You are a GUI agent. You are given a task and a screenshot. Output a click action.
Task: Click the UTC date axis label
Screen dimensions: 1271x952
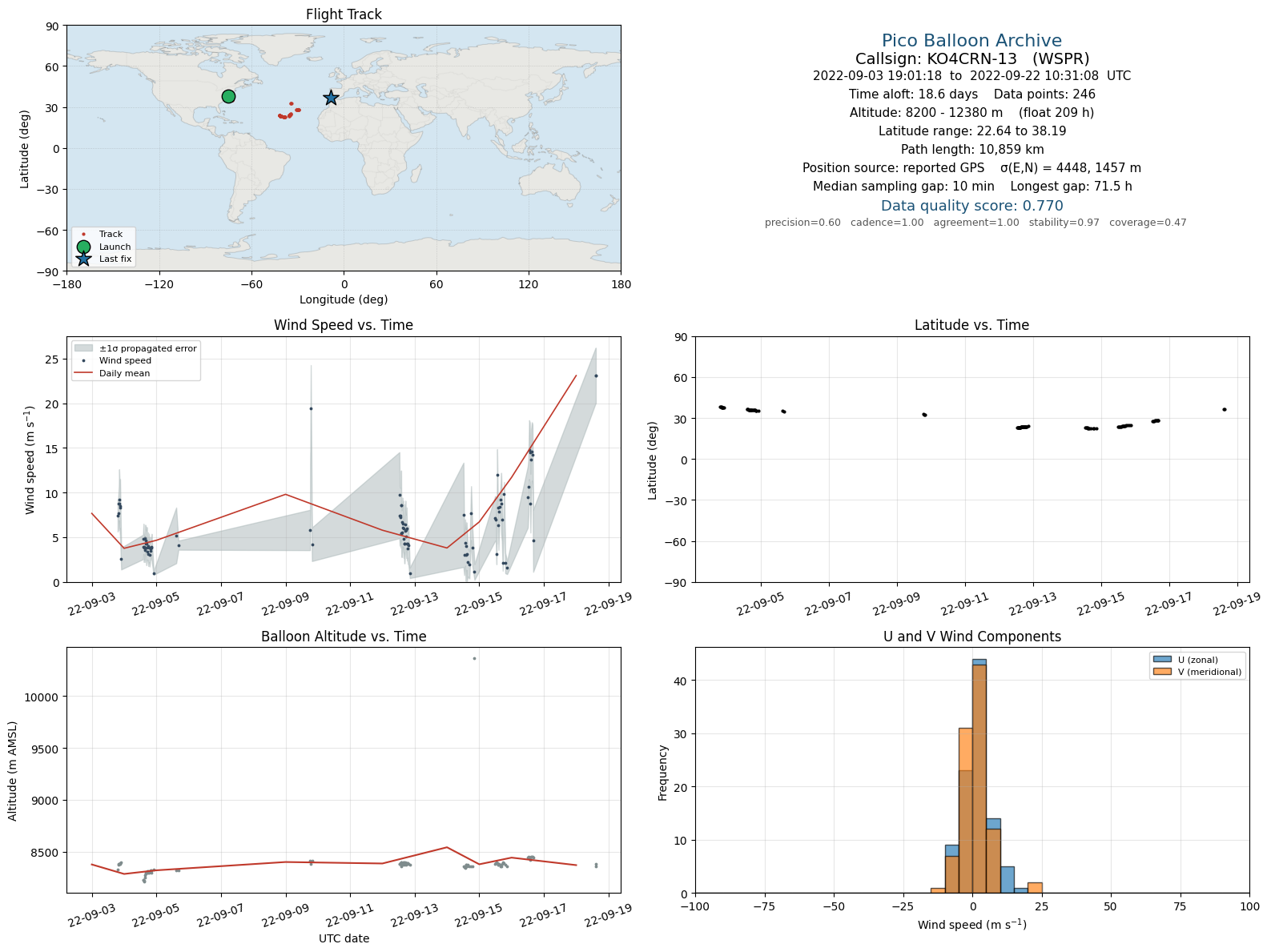[x=344, y=938]
